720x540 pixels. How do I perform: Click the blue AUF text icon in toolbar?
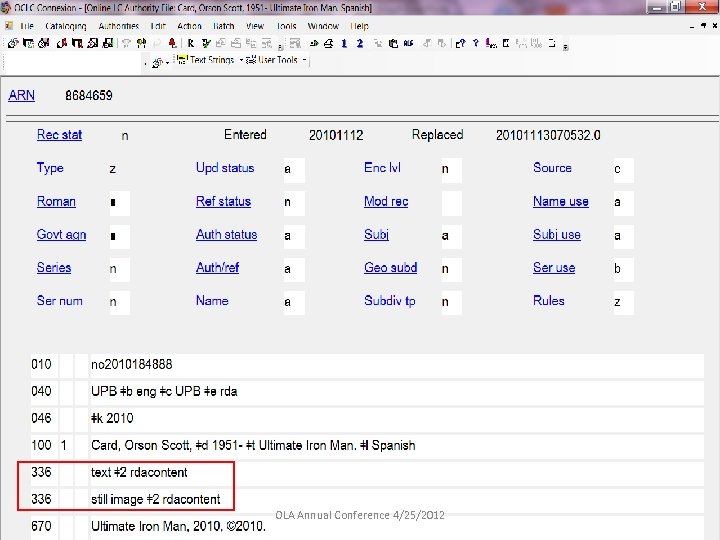point(408,43)
